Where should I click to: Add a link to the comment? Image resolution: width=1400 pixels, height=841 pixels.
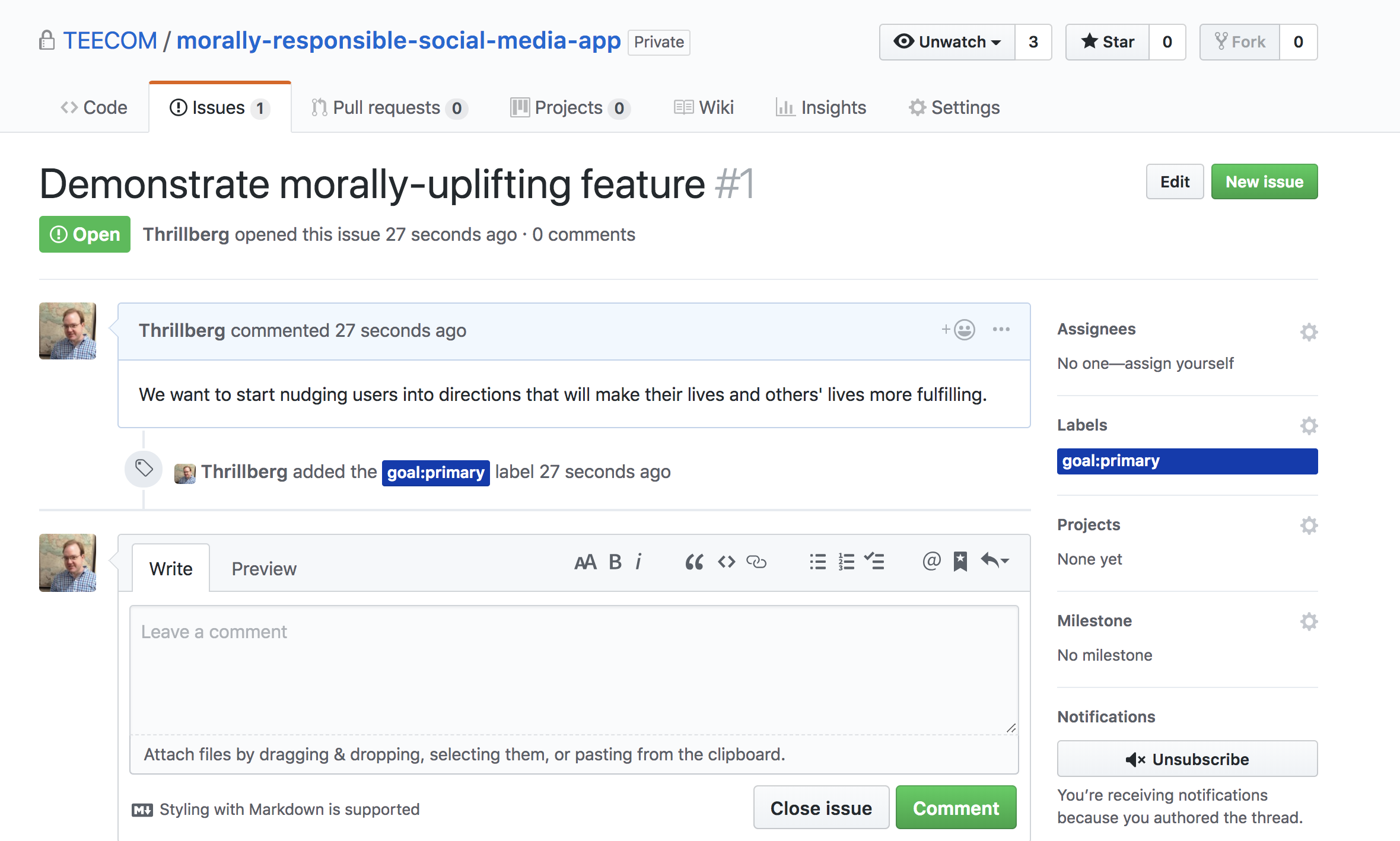coord(756,562)
